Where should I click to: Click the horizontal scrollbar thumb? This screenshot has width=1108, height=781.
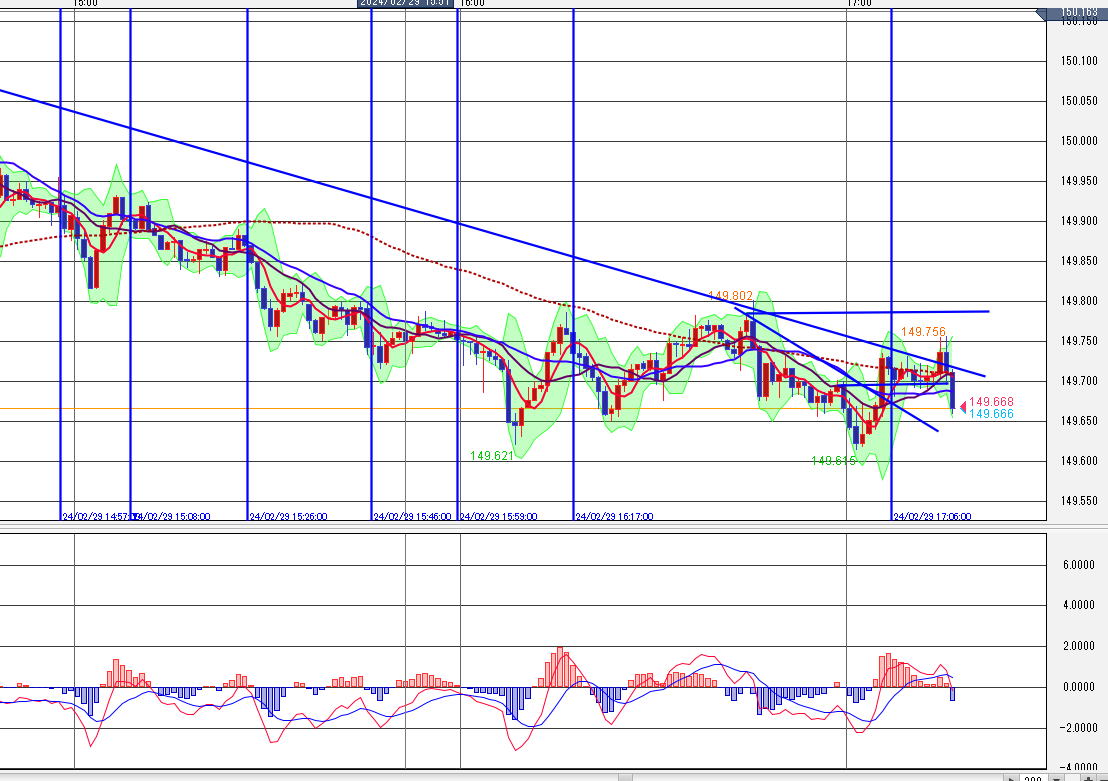click(x=626, y=777)
